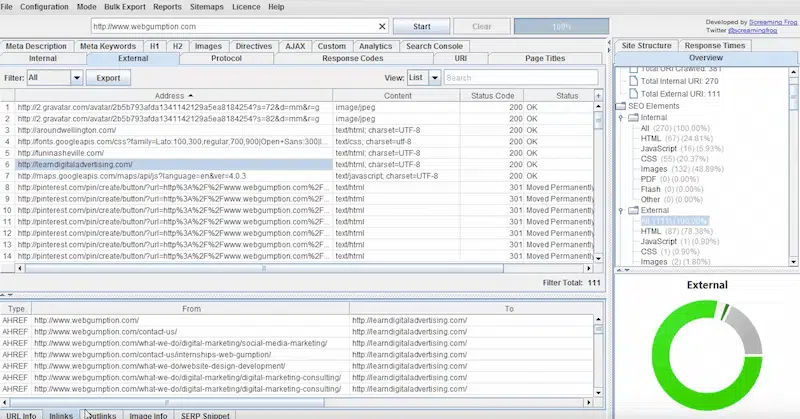Collapse the Internal tree node
Image resolution: width=800 pixels, height=419 pixels.
pyautogui.click(x=620, y=120)
